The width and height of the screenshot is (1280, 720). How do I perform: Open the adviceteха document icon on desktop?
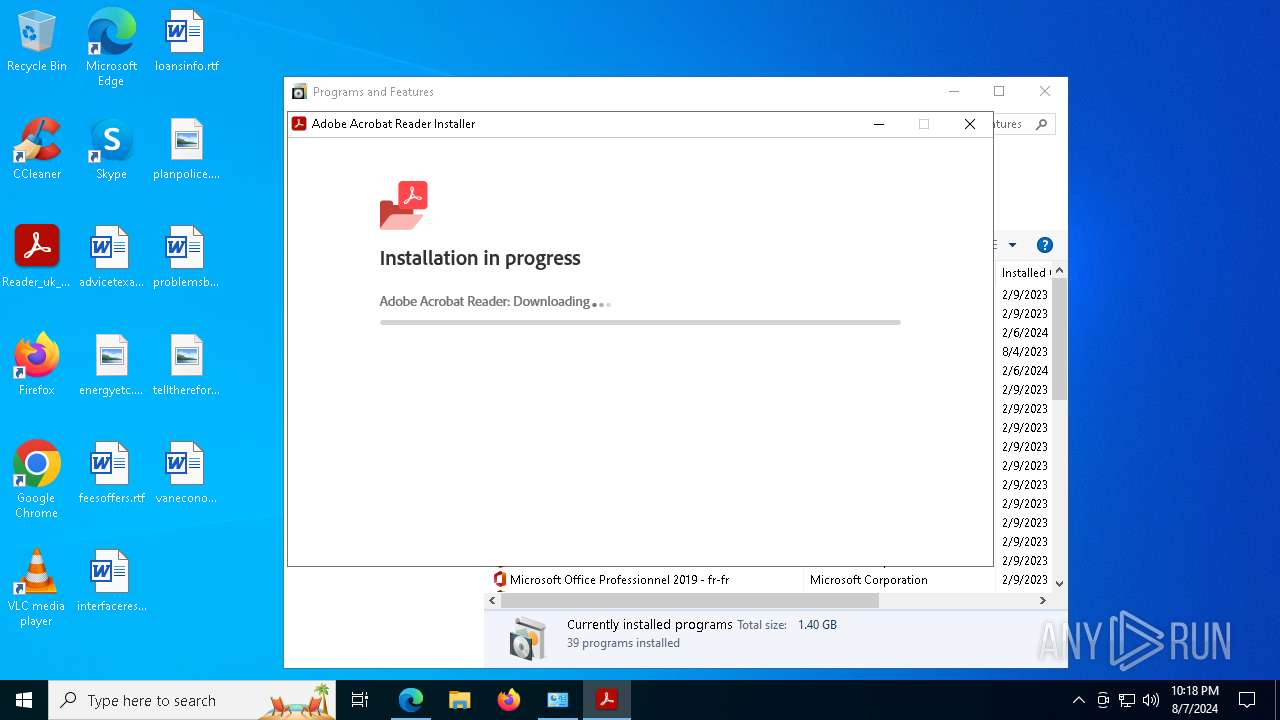[111, 257]
